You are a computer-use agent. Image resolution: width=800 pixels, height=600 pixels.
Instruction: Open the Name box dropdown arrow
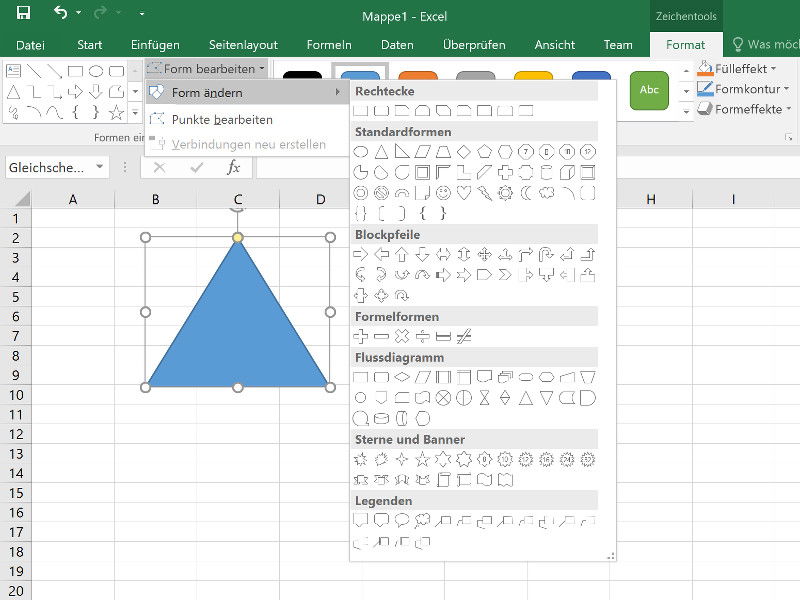coord(99,166)
